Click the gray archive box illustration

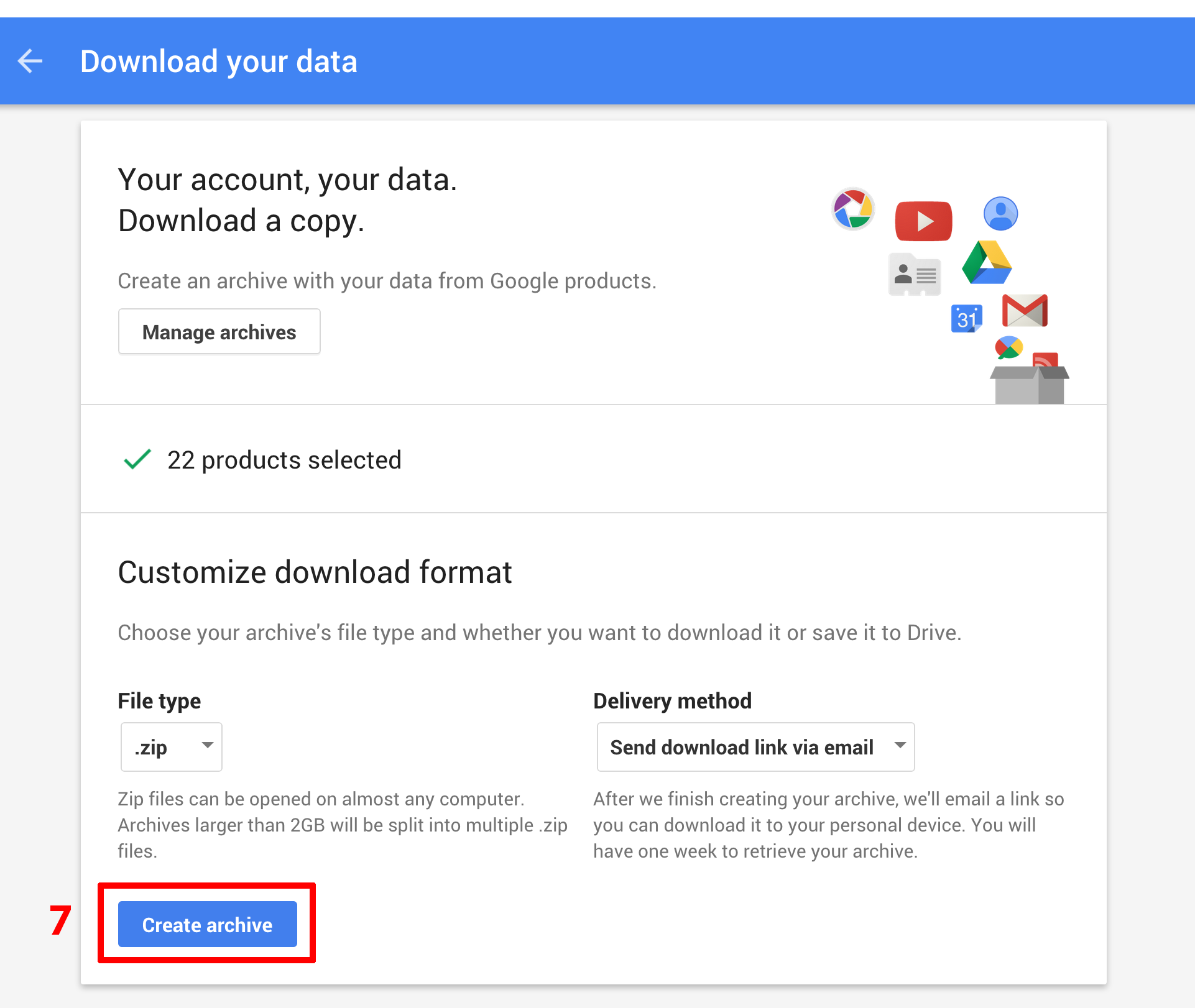1030,384
